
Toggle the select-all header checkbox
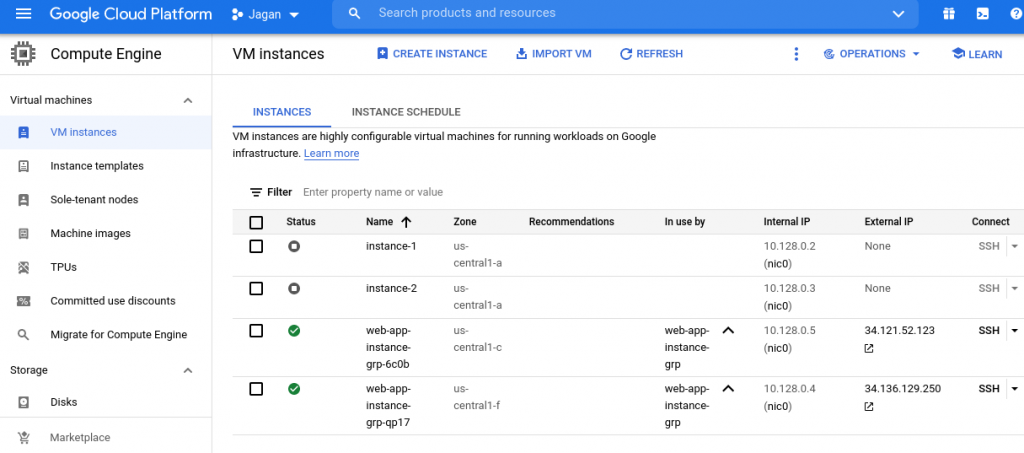(x=256, y=222)
